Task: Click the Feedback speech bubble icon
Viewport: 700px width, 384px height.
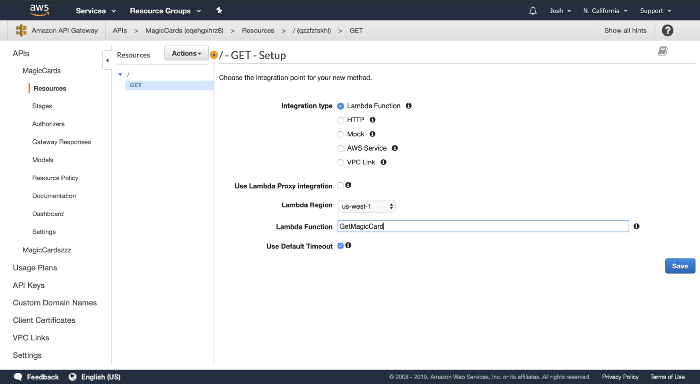Action: (x=18, y=377)
